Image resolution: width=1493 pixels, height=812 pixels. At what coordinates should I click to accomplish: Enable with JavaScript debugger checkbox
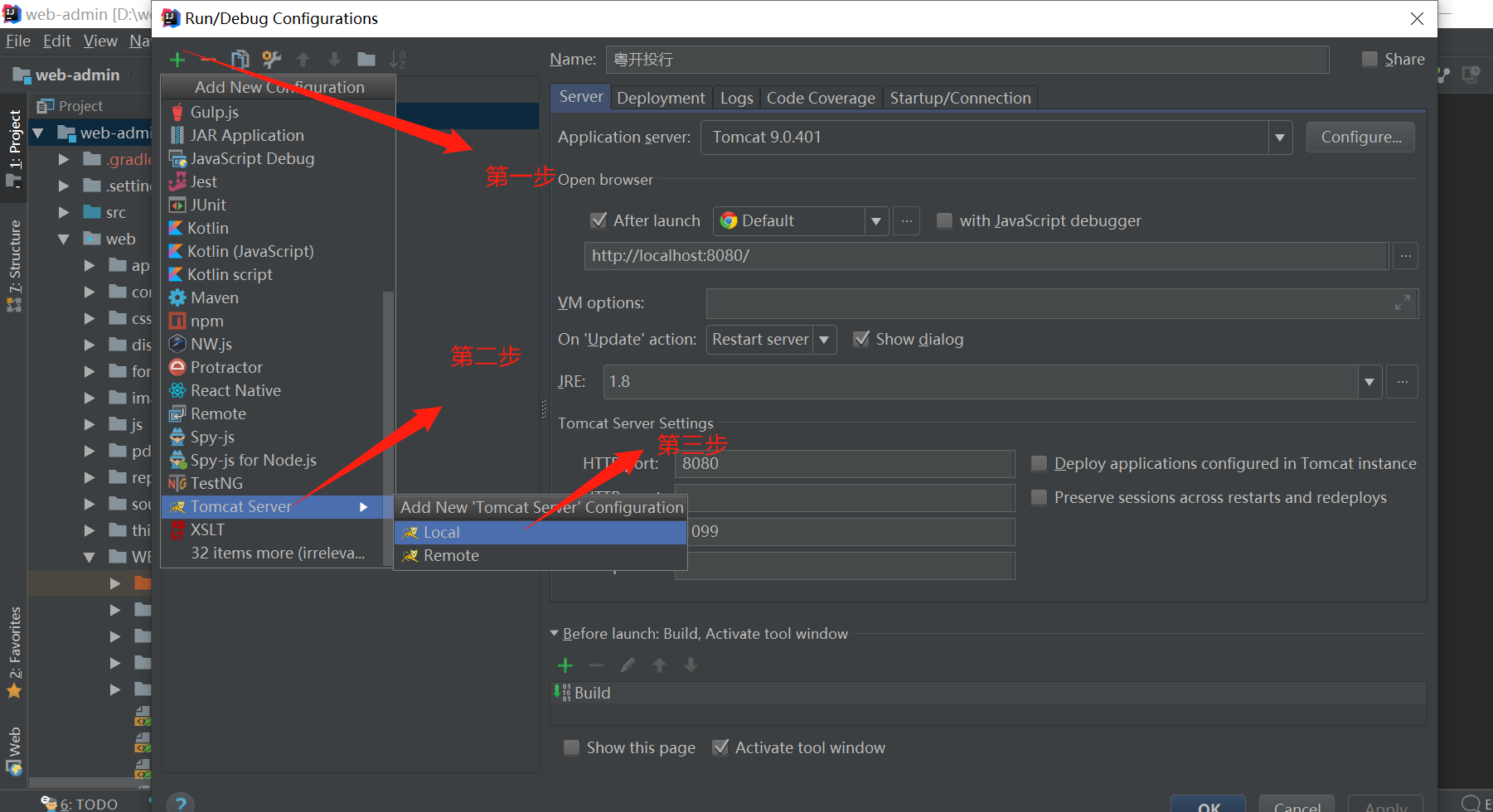tap(944, 220)
